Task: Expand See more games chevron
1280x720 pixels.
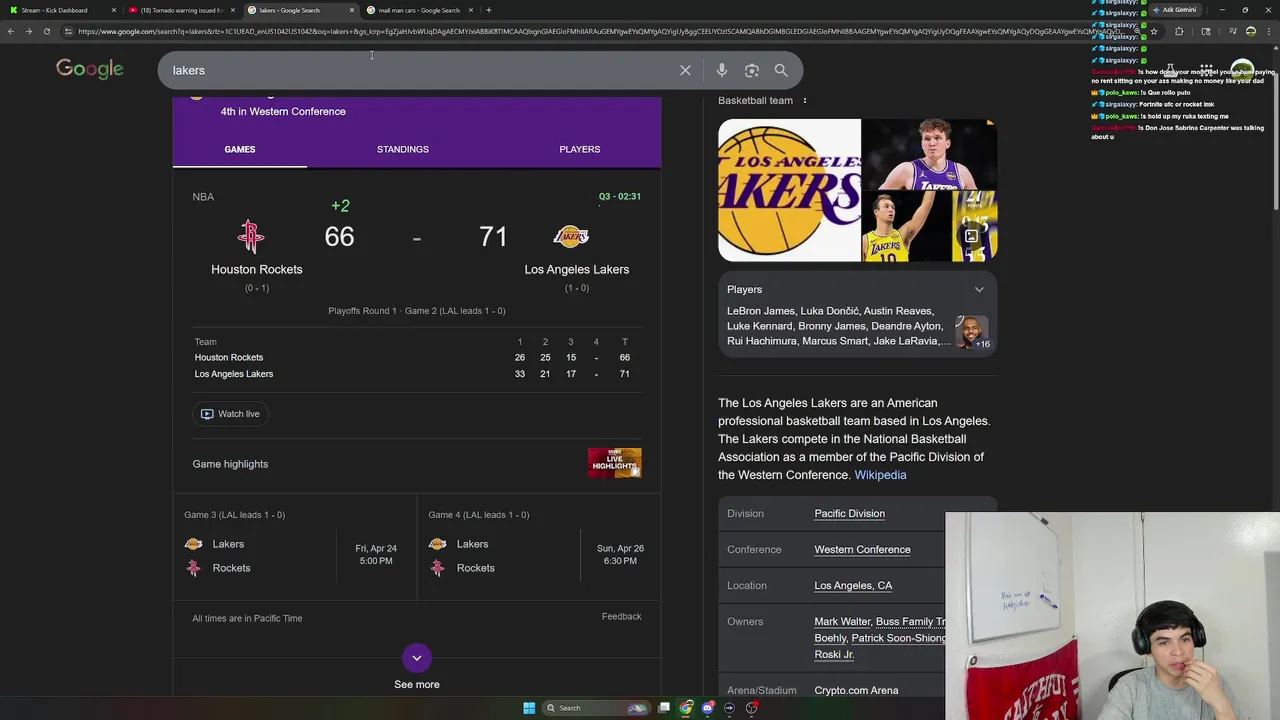Action: point(417,657)
